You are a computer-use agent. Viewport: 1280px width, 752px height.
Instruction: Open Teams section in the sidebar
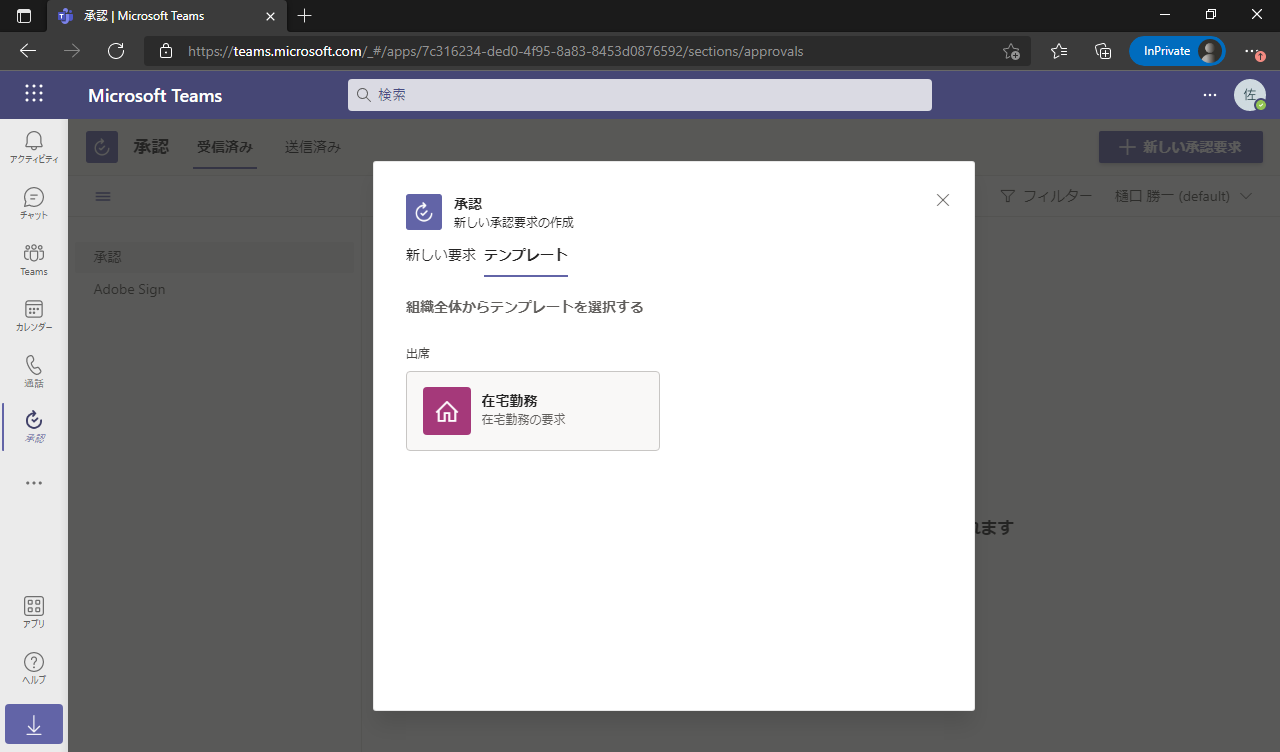point(34,259)
